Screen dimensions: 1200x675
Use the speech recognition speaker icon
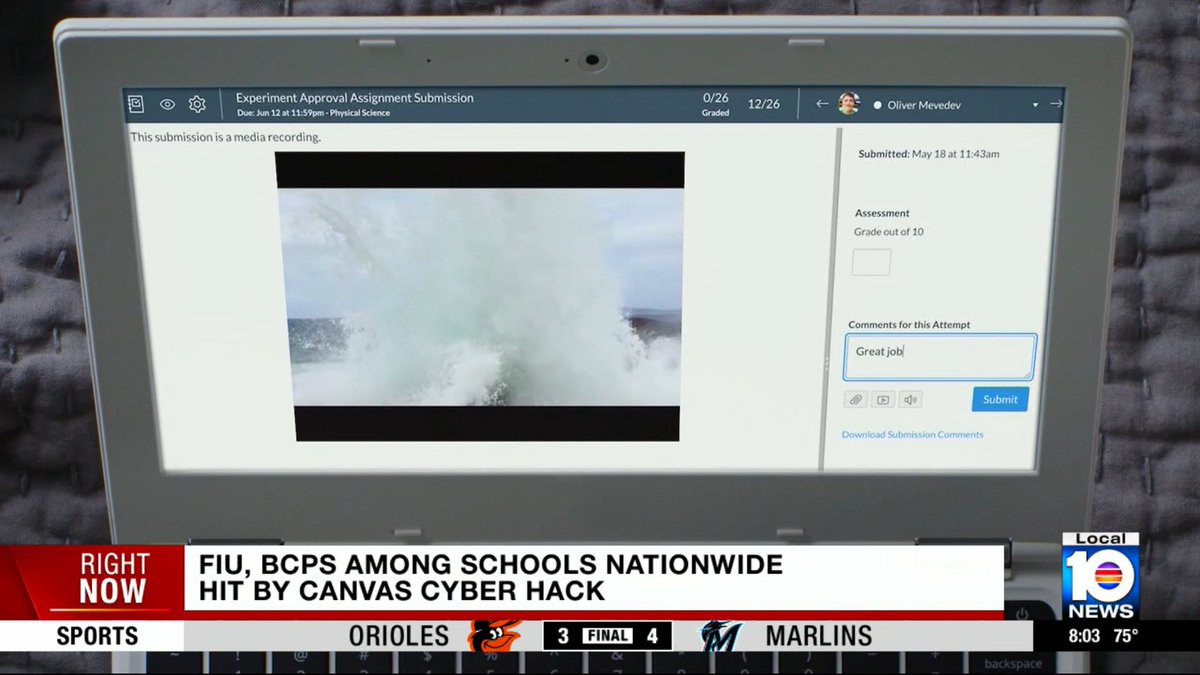(x=909, y=400)
